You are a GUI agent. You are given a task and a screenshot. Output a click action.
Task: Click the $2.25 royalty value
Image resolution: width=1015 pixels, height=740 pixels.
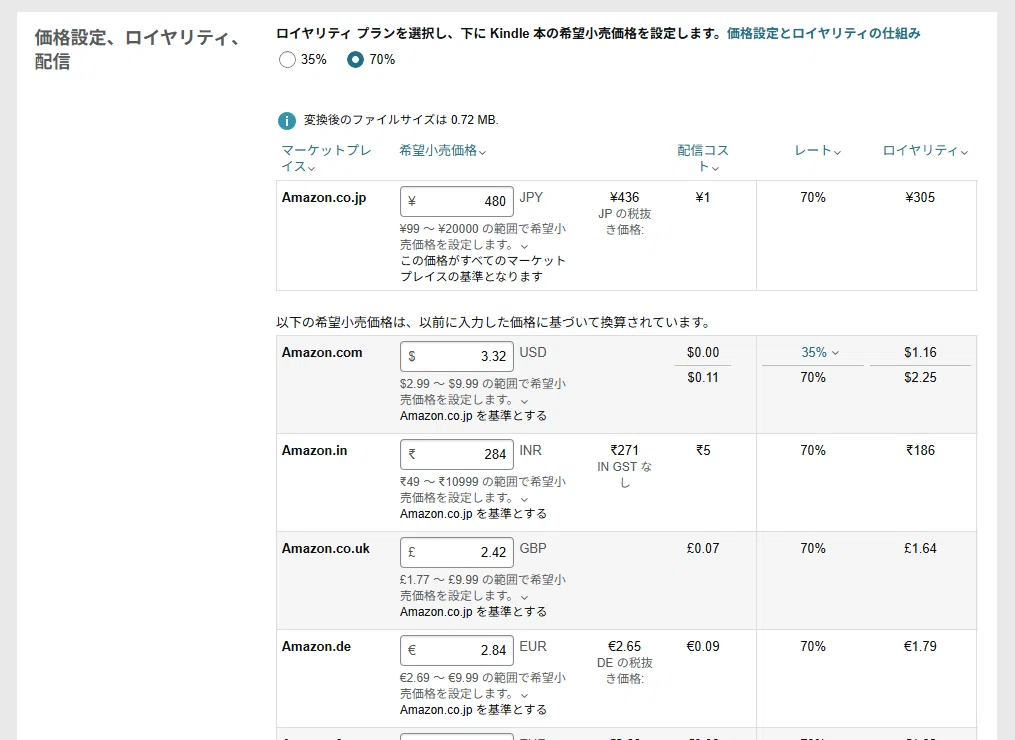point(920,377)
